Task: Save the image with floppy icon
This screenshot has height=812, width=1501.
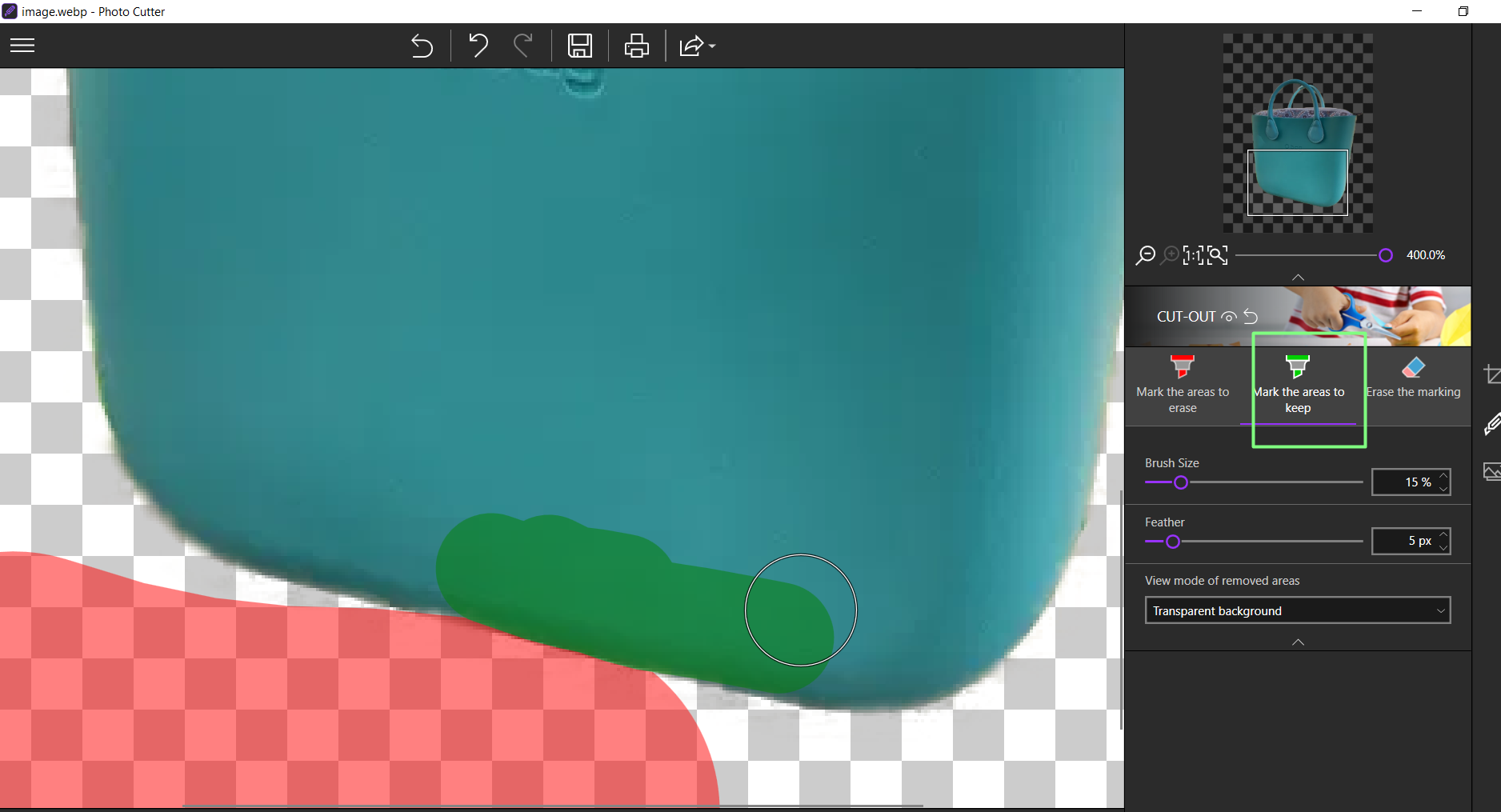Action: pyautogui.click(x=580, y=46)
